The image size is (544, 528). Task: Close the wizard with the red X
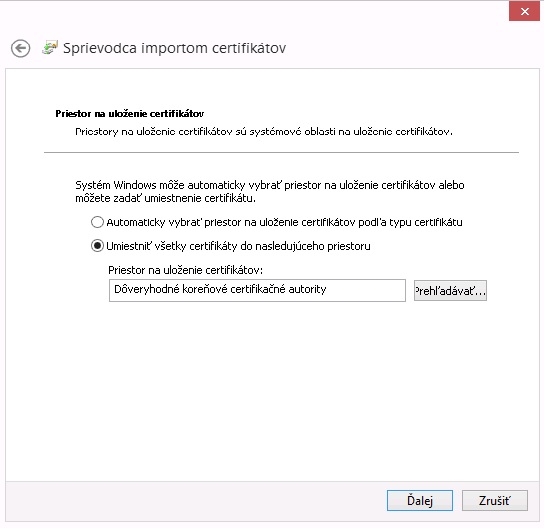click(x=524, y=11)
